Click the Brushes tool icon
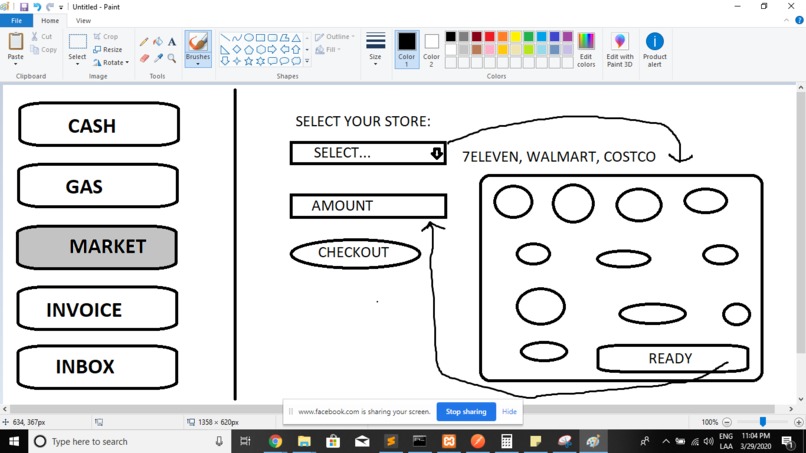The height and width of the screenshot is (453, 806). click(x=198, y=42)
